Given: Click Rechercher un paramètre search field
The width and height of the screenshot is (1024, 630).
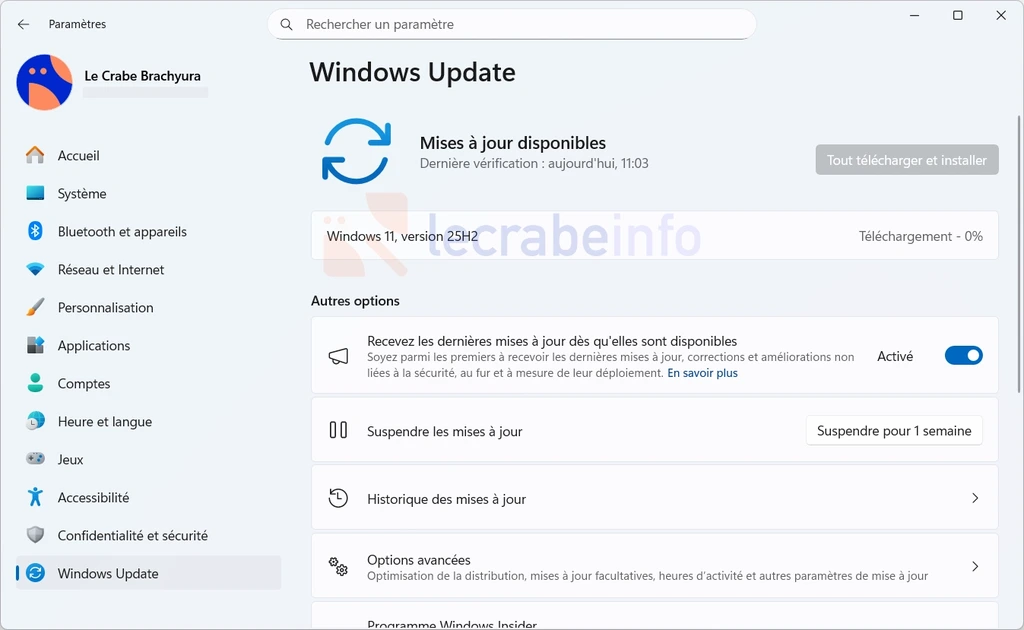Looking at the screenshot, I should [512, 24].
